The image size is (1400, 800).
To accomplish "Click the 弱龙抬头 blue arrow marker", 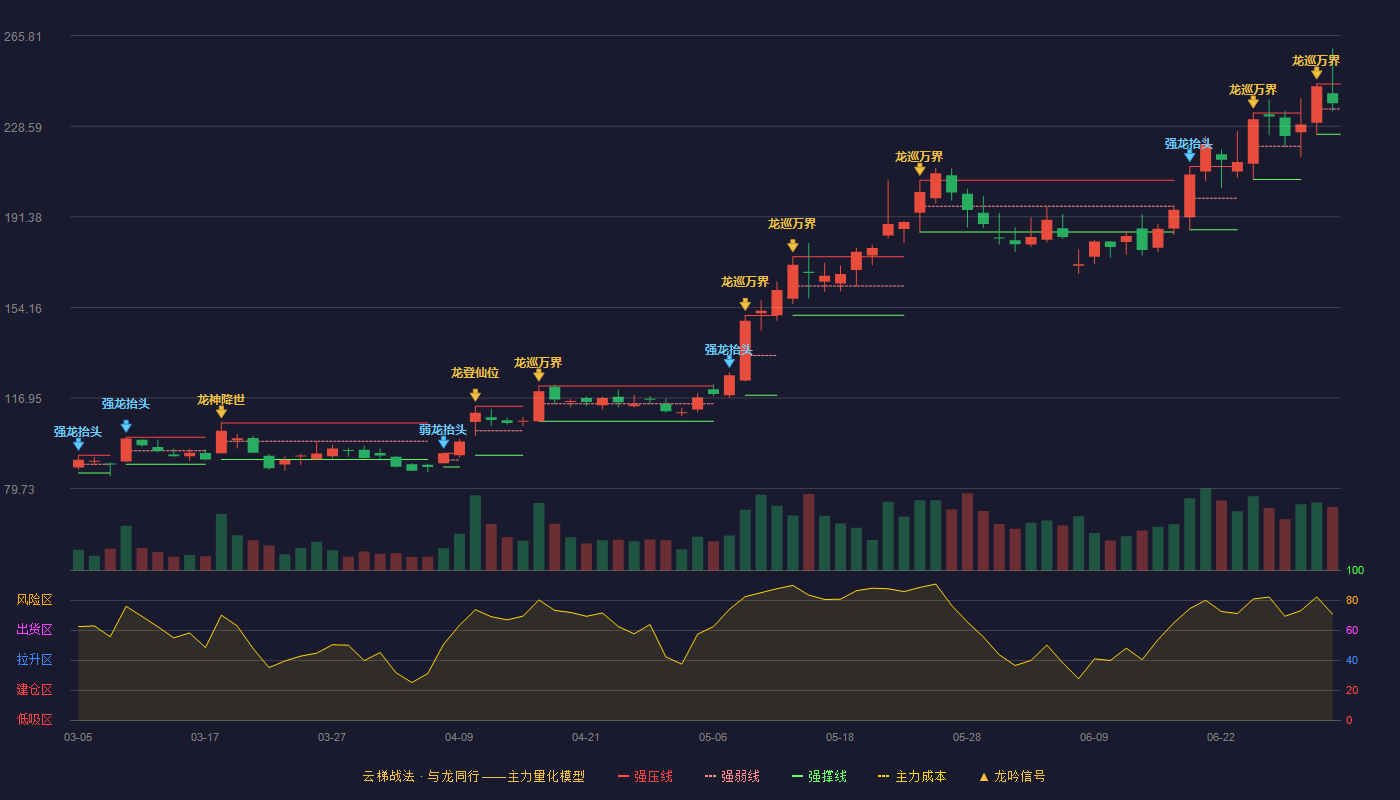I will click(443, 442).
